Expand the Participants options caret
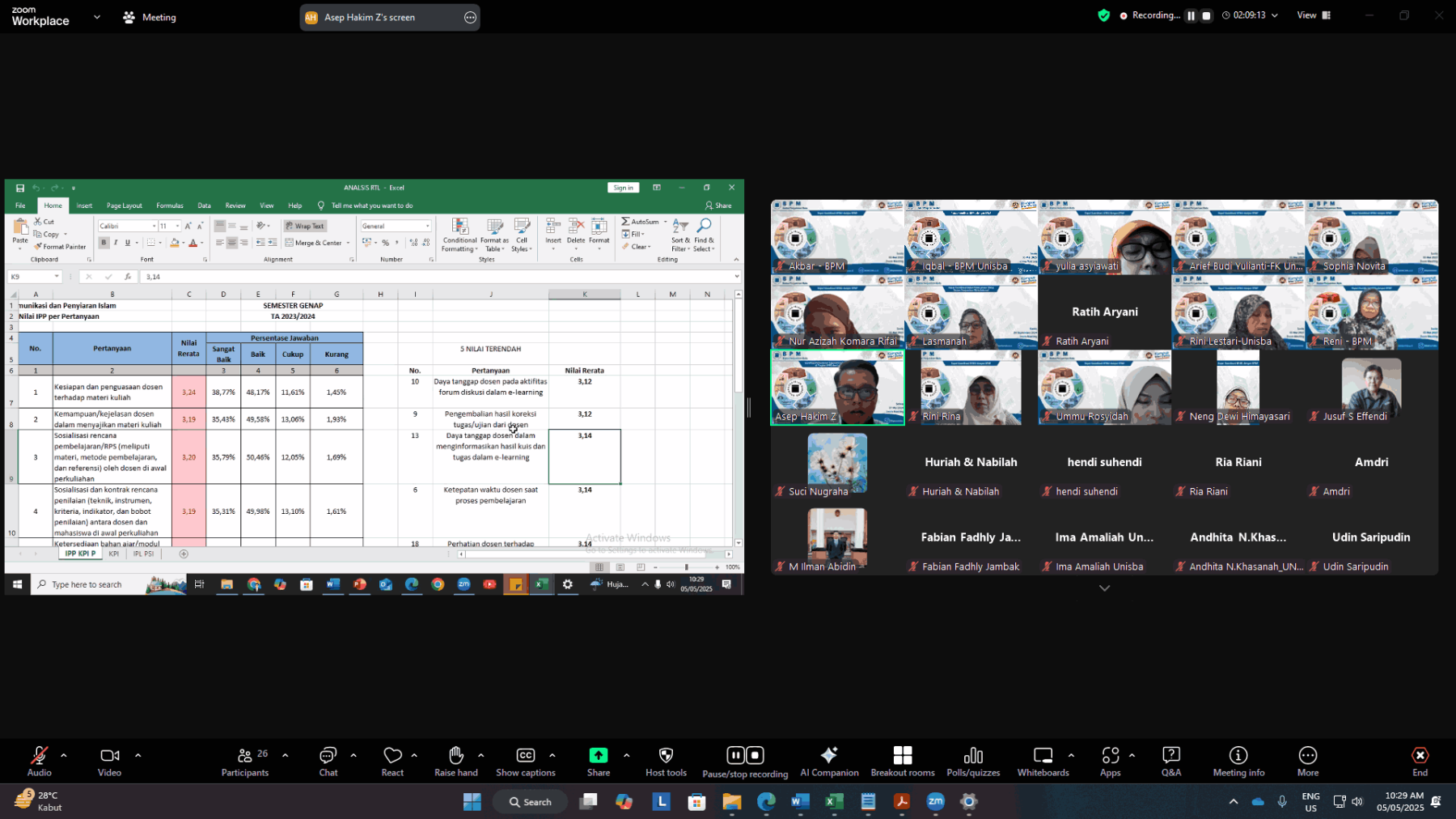The height and width of the screenshot is (819, 1456). tap(285, 755)
